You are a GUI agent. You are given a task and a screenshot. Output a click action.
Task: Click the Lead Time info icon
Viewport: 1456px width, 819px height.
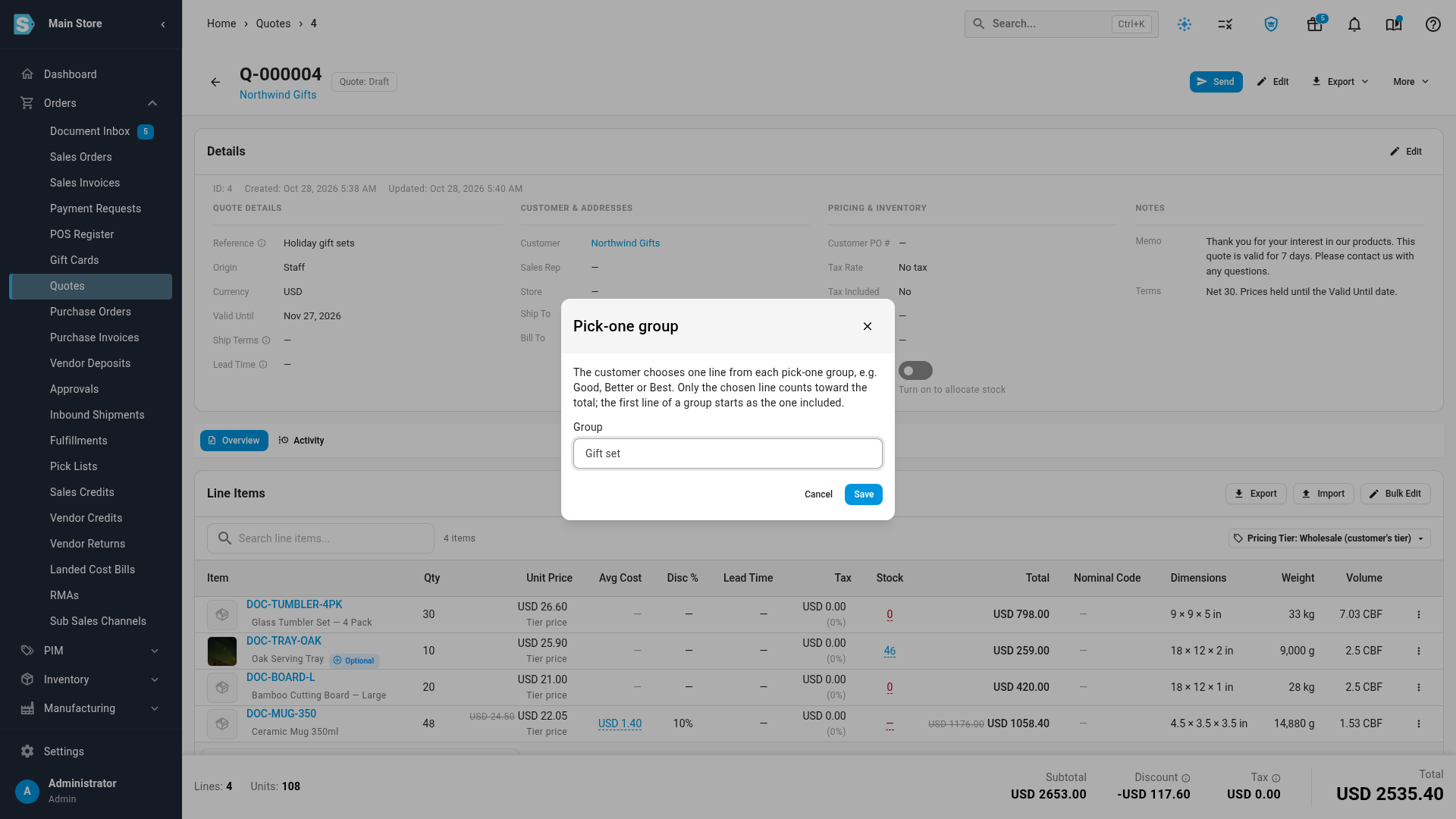coord(263,365)
